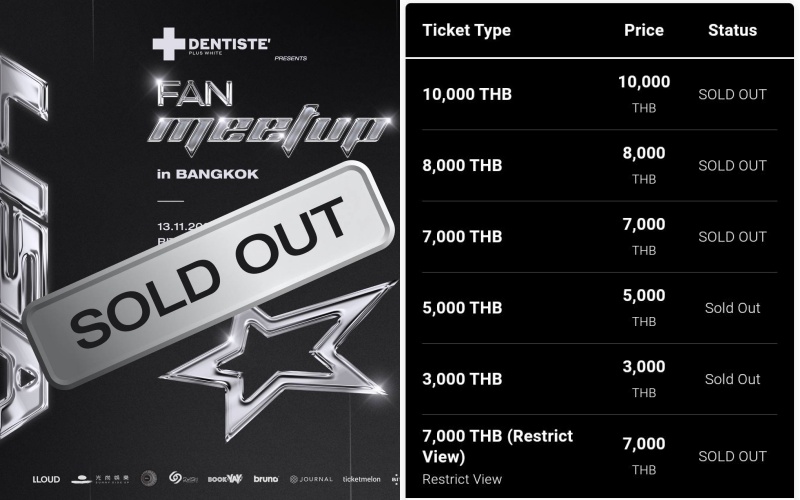Click the ticketmelon logo
800x500 pixels.
(361, 479)
